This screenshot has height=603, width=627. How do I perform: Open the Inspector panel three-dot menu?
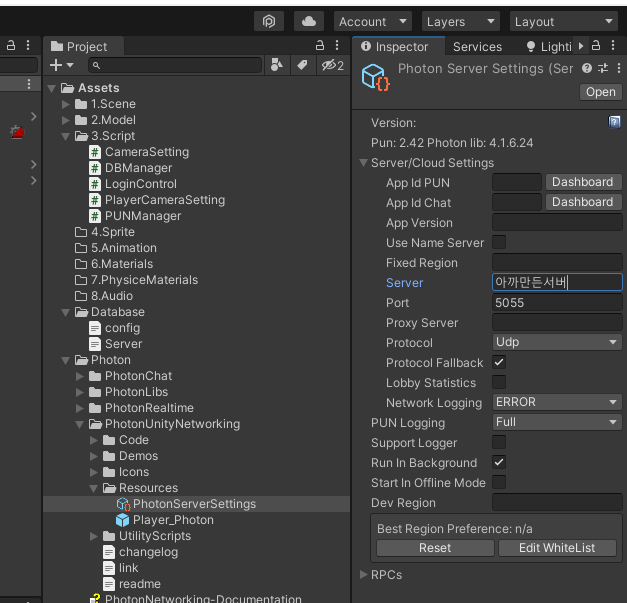[x=613, y=46]
